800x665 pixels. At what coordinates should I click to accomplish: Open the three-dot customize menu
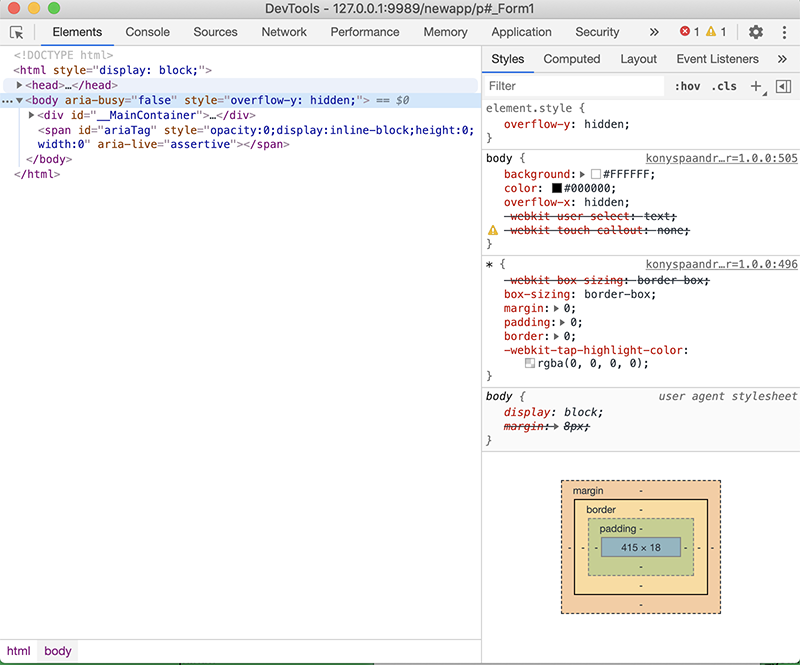coord(783,32)
